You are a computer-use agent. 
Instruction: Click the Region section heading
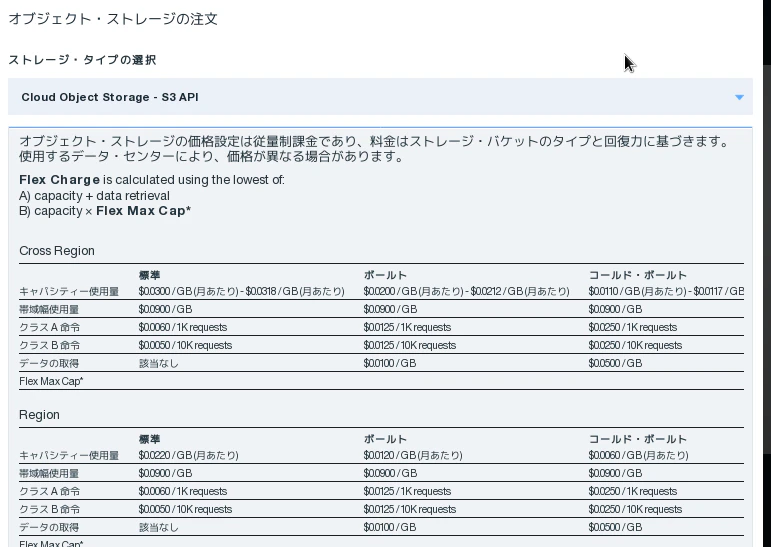pos(39,415)
